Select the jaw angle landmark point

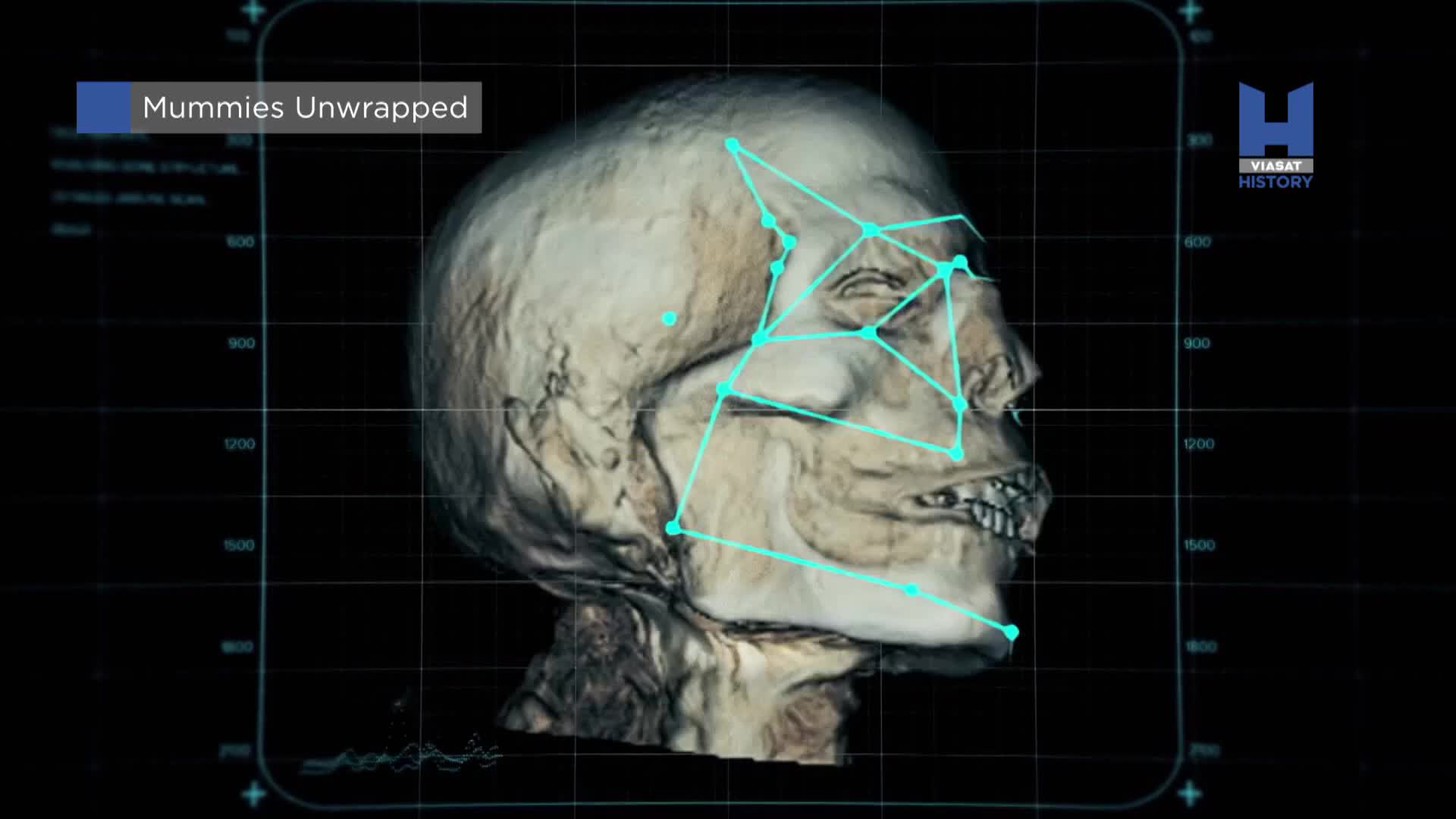673,528
